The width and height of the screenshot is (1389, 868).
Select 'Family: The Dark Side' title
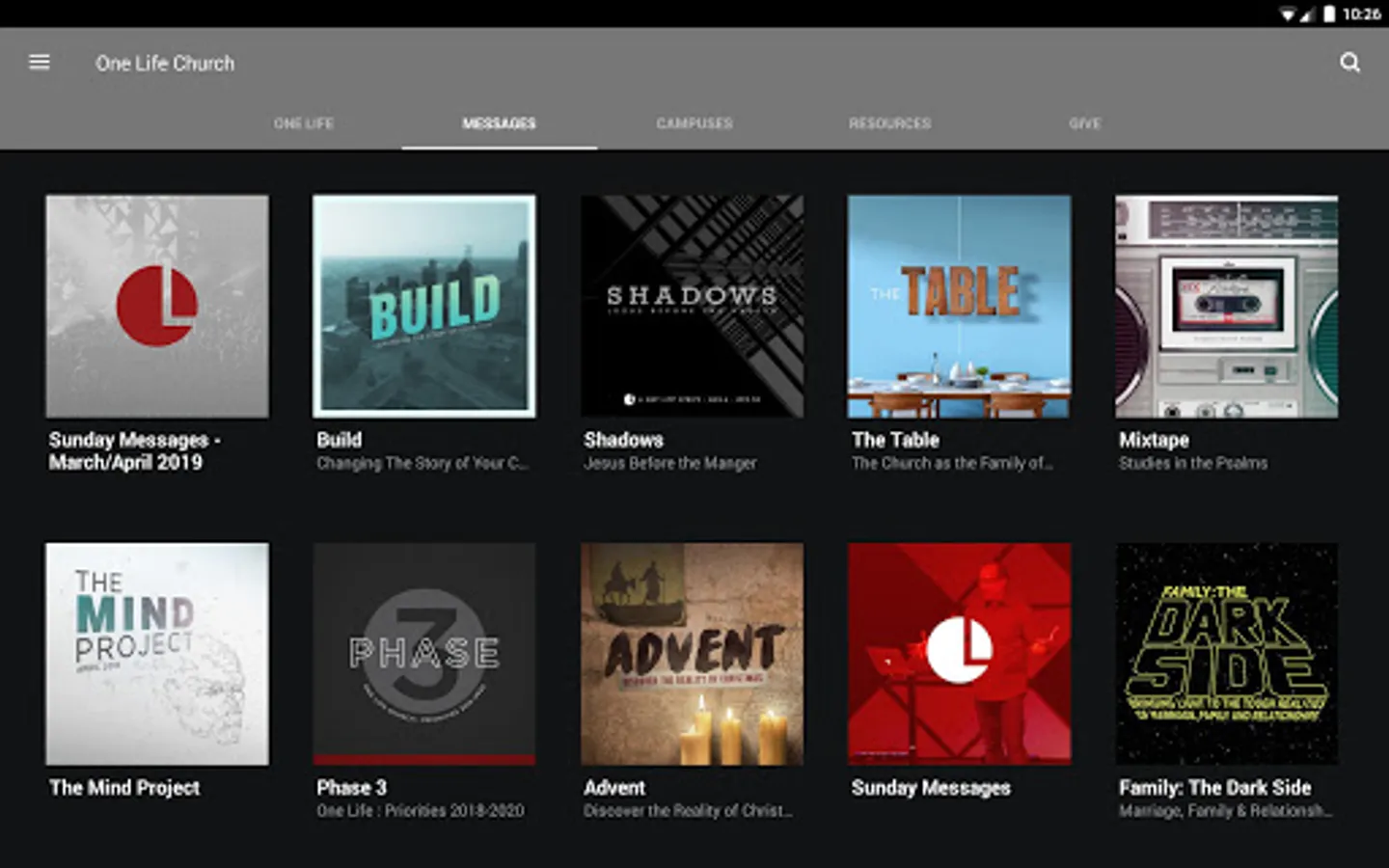pyautogui.click(x=1215, y=788)
